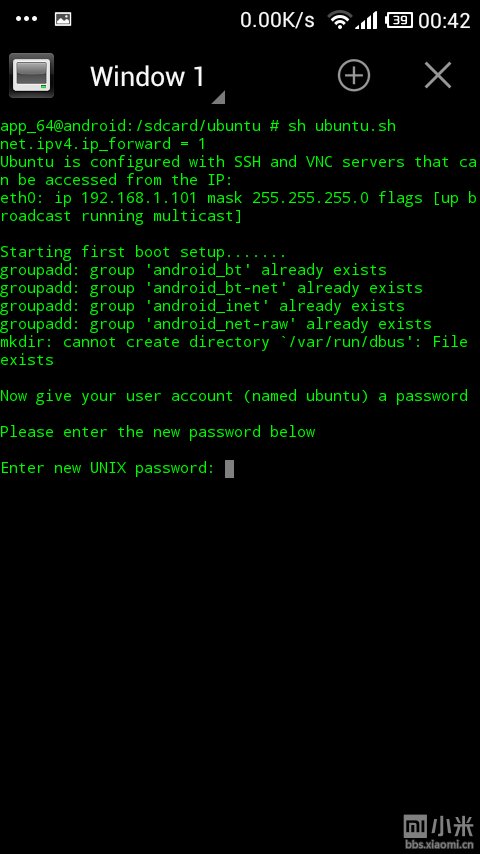Expand the window list triangle arrow
480x854 pixels.
pyautogui.click(x=218, y=97)
